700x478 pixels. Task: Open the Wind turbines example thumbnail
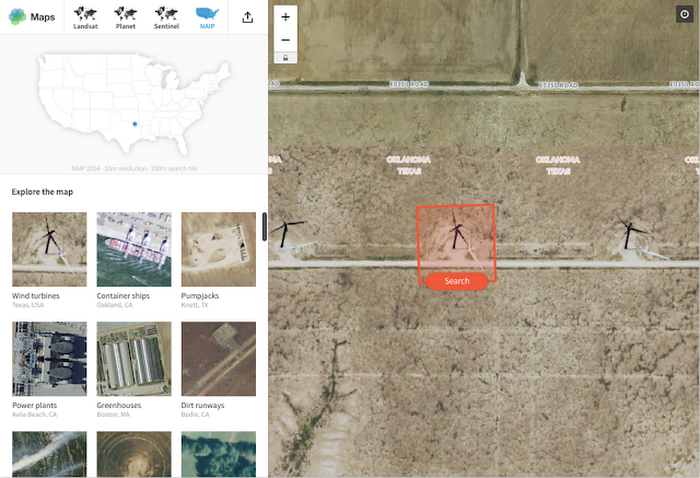49,249
